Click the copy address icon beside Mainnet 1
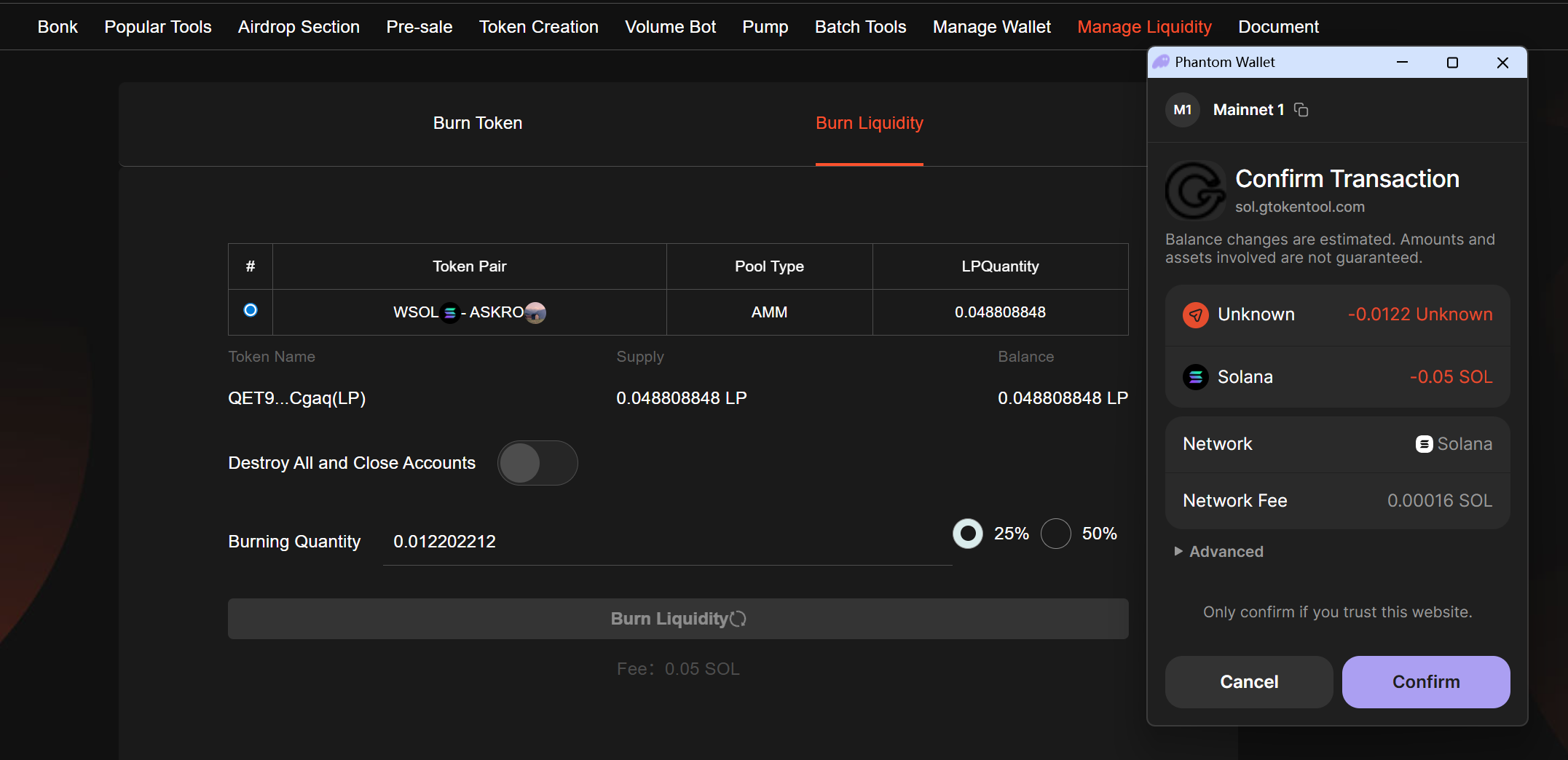This screenshot has height=760, width=1568. click(x=1301, y=110)
